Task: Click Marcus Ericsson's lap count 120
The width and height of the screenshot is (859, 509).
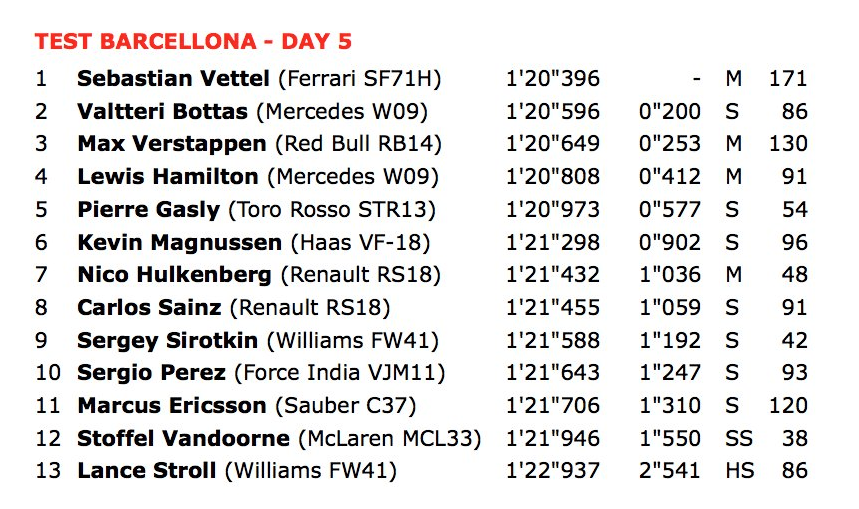Action: [x=788, y=405]
